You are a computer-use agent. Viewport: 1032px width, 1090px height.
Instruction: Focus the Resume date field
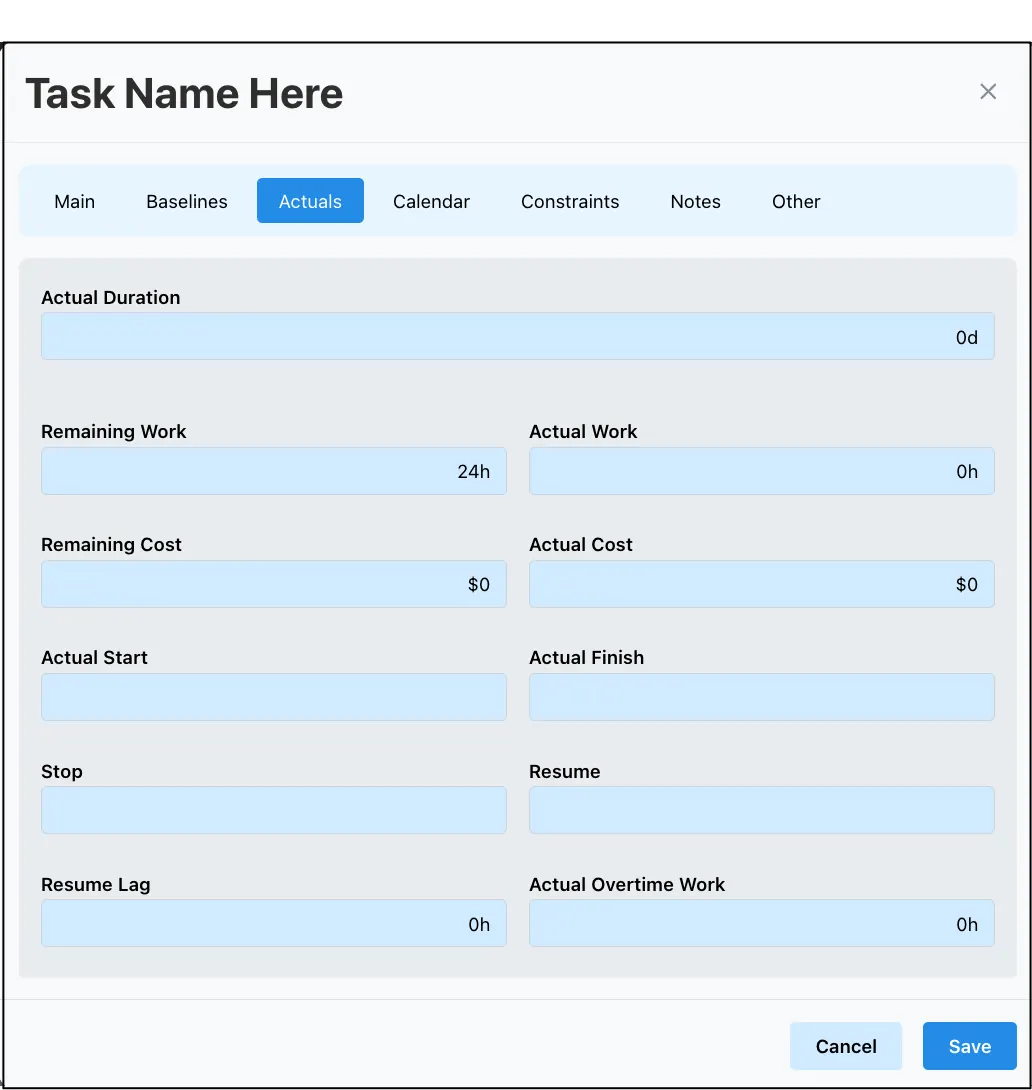coord(762,810)
